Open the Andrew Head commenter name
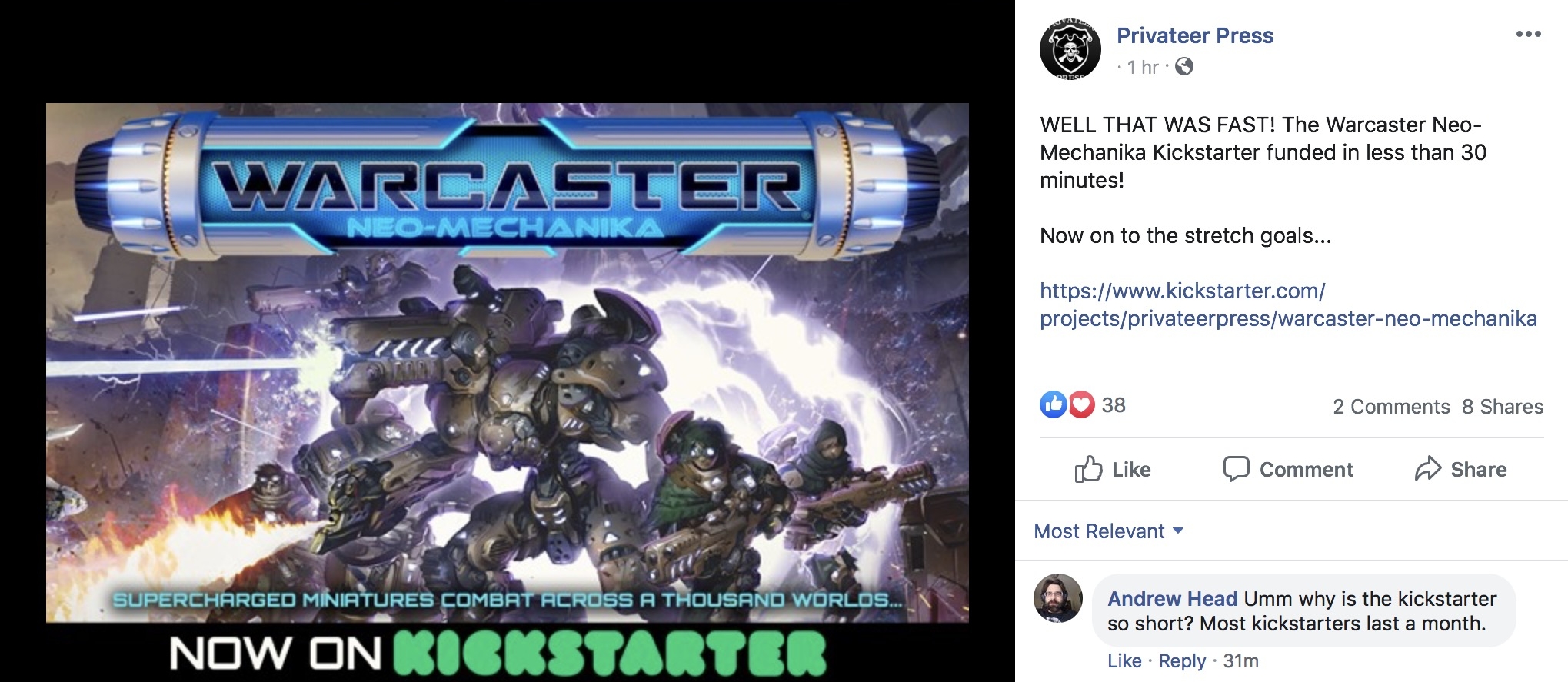The width and height of the screenshot is (1568, 682). tap(1172, 599)
